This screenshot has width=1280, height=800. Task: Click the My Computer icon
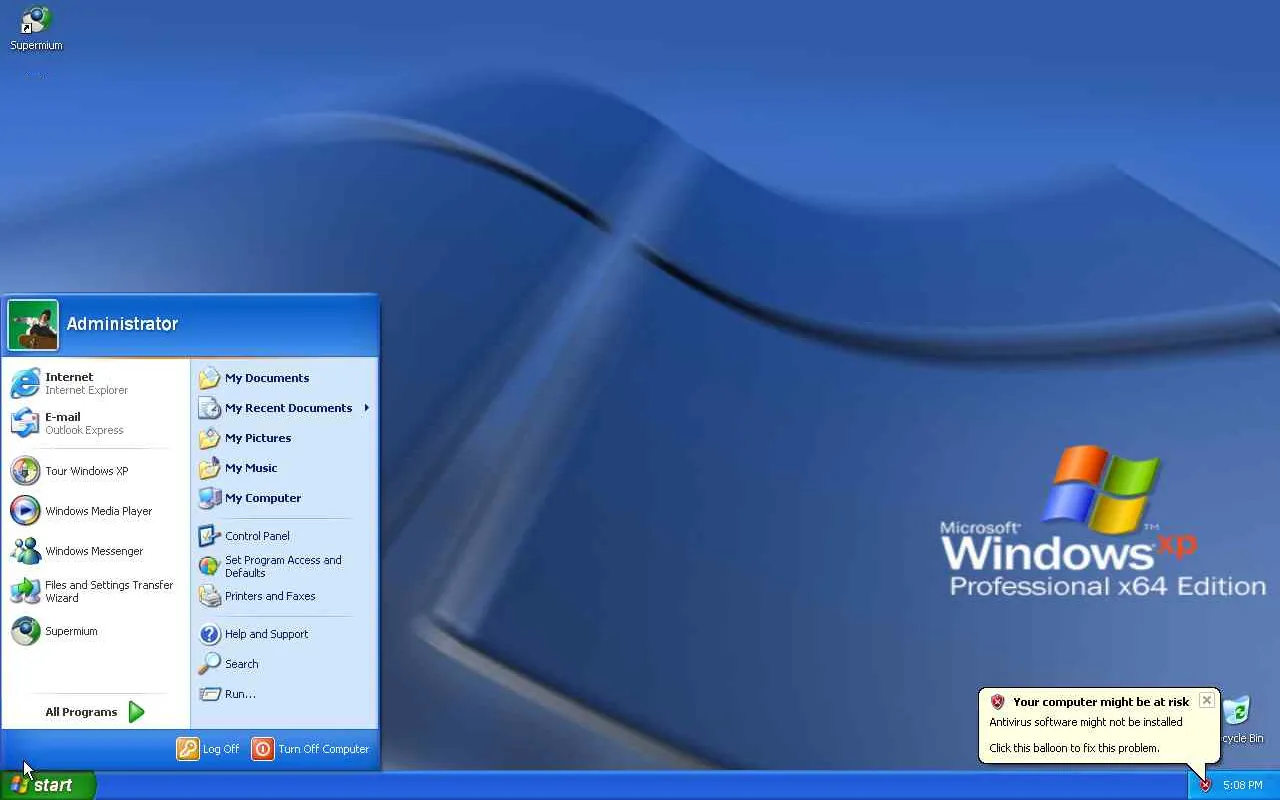[x=209, y=498]
